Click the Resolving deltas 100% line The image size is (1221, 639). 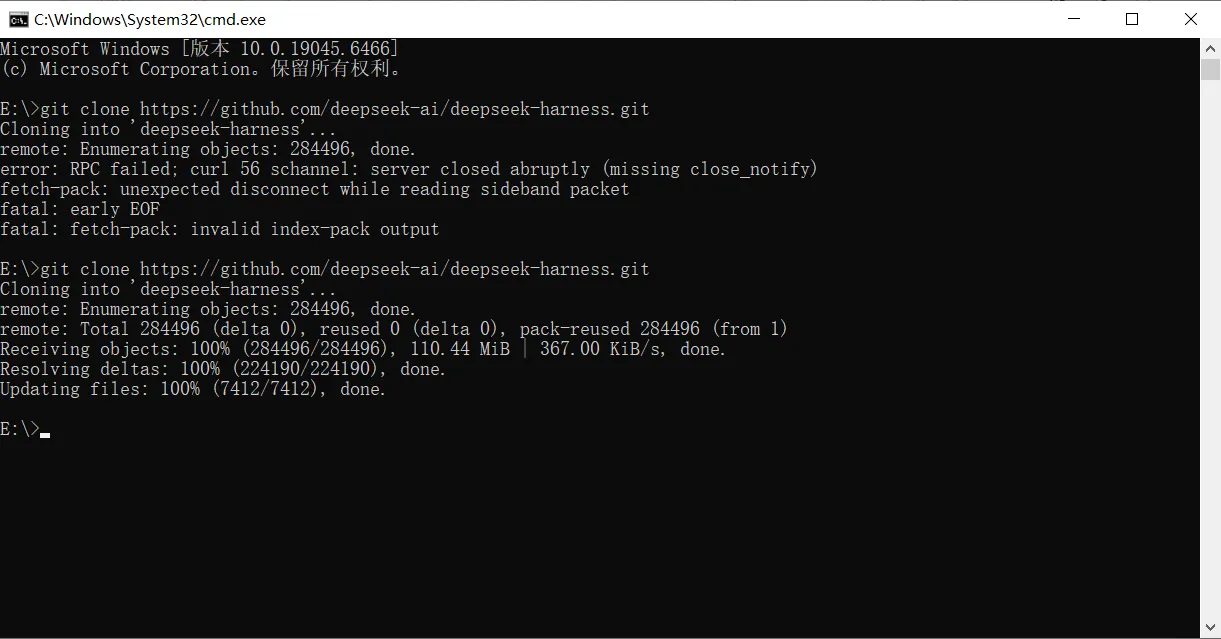coord(223,369)
